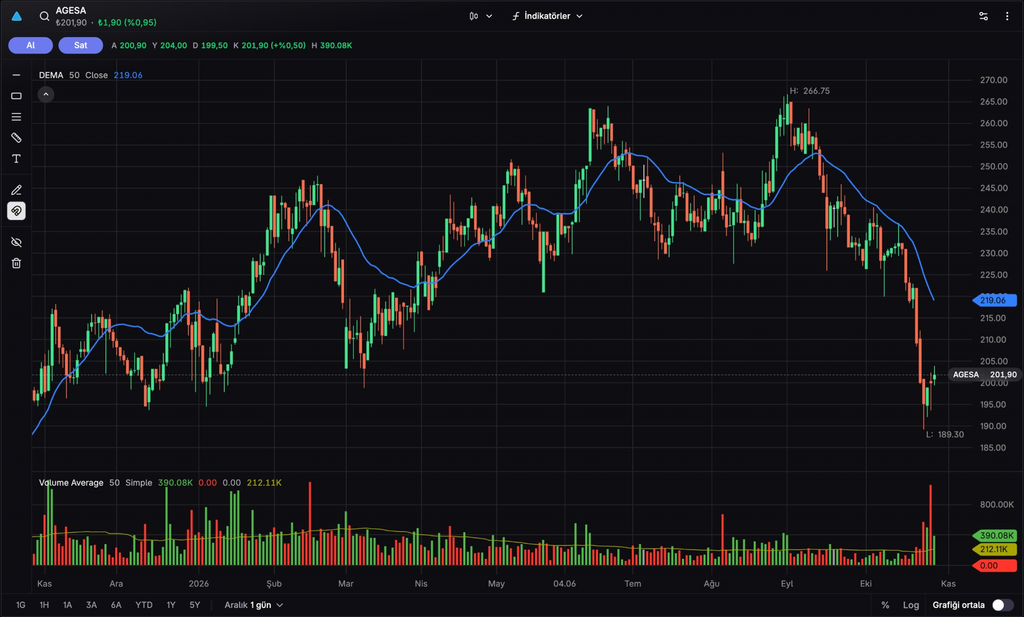Click the AGESA 201,90 last price label
The width and height of the screenshot is (1024, 617).
(x=984, y=375)
